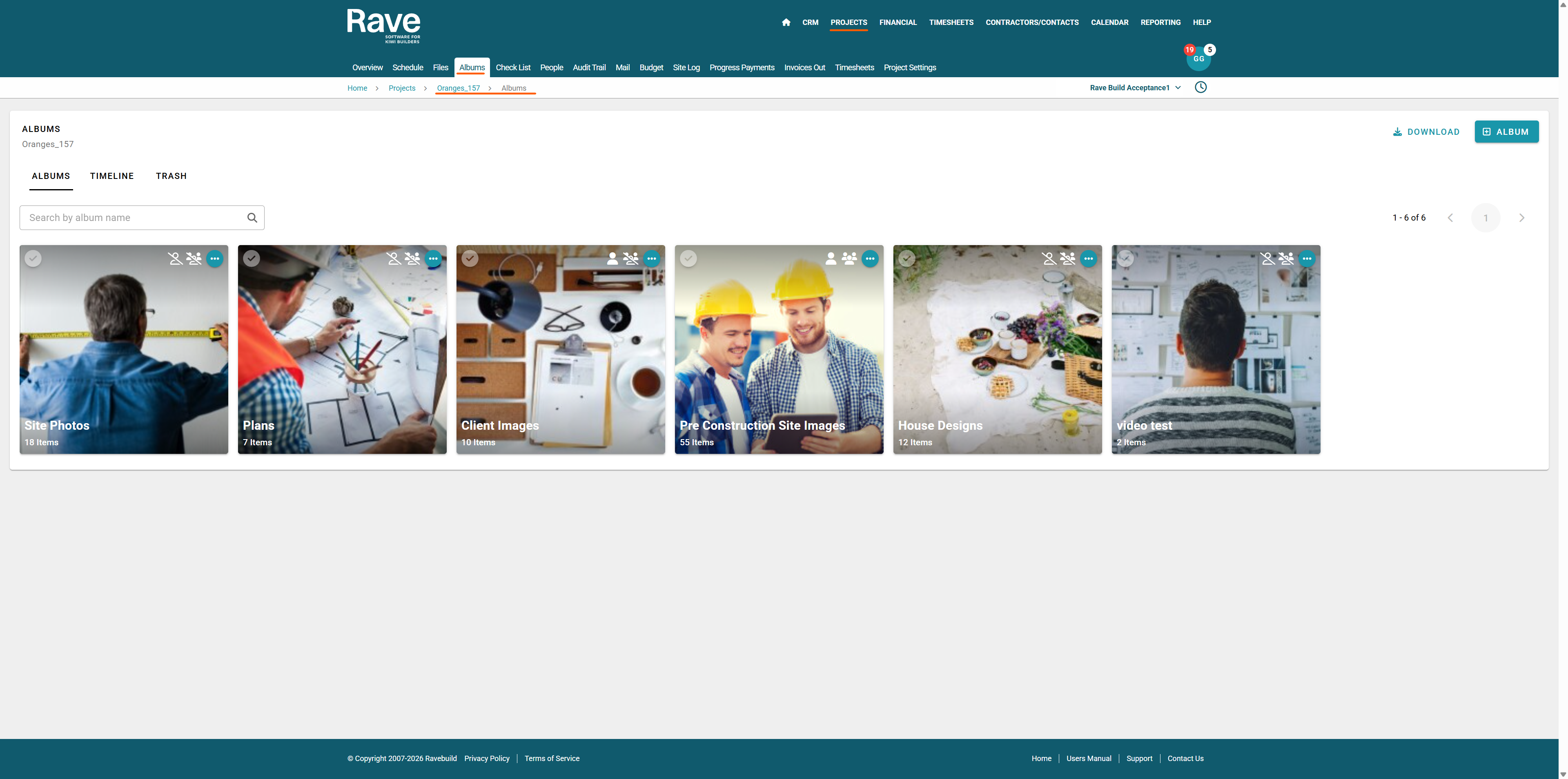The height and width of the screenshot is (779, 1568).
Task: Open the GG user avatar notifications
Action: pos(1198,58)
